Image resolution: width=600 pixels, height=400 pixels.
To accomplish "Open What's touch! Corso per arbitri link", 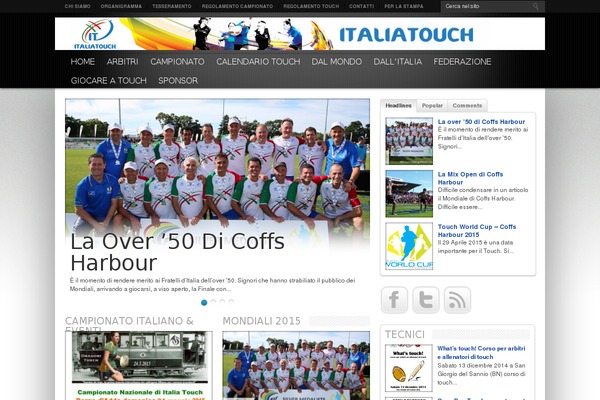I will tap(481, 353).
